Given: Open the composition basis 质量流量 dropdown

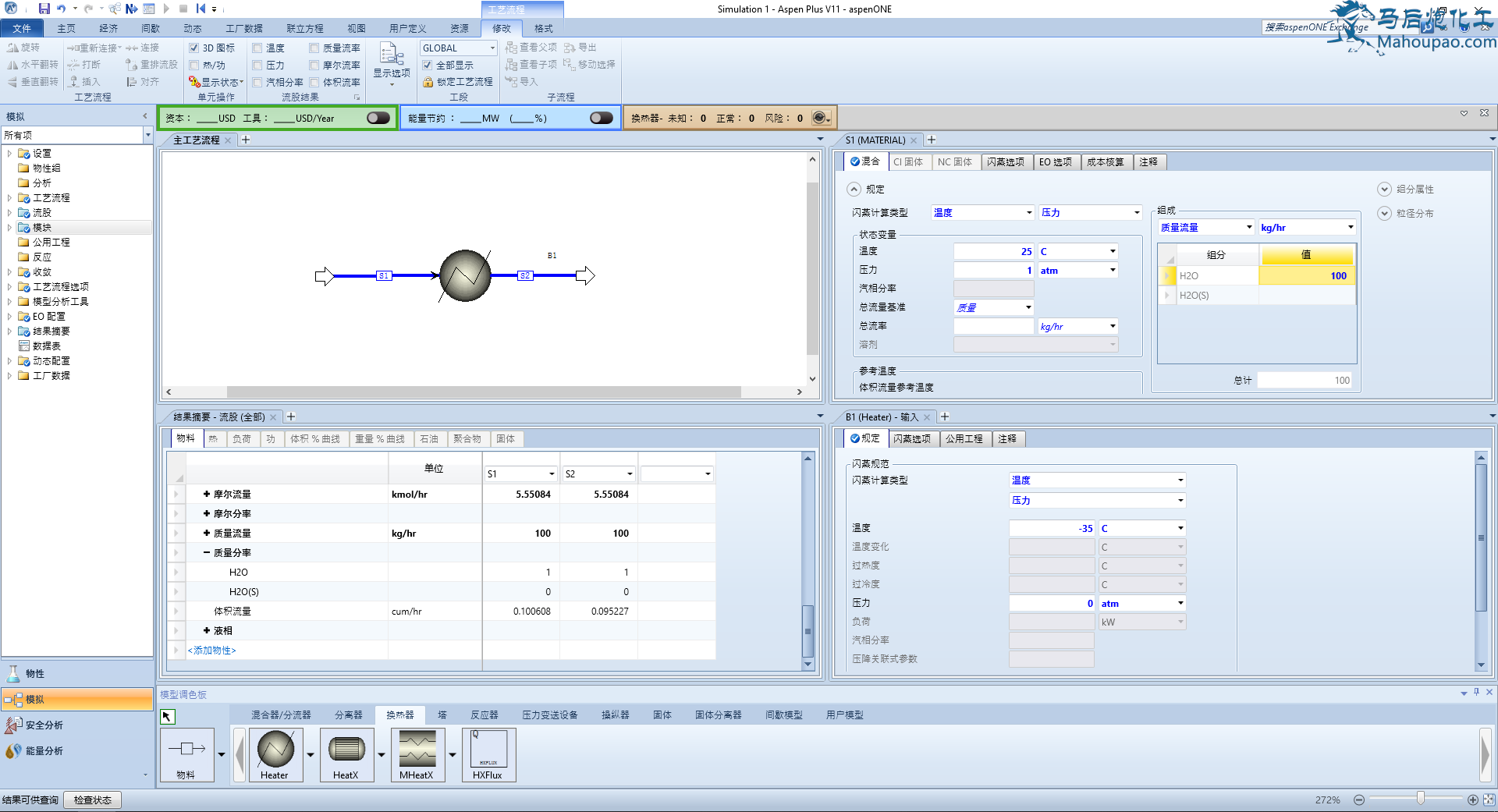Looking at the screenshot, I should pos(1248,227).
